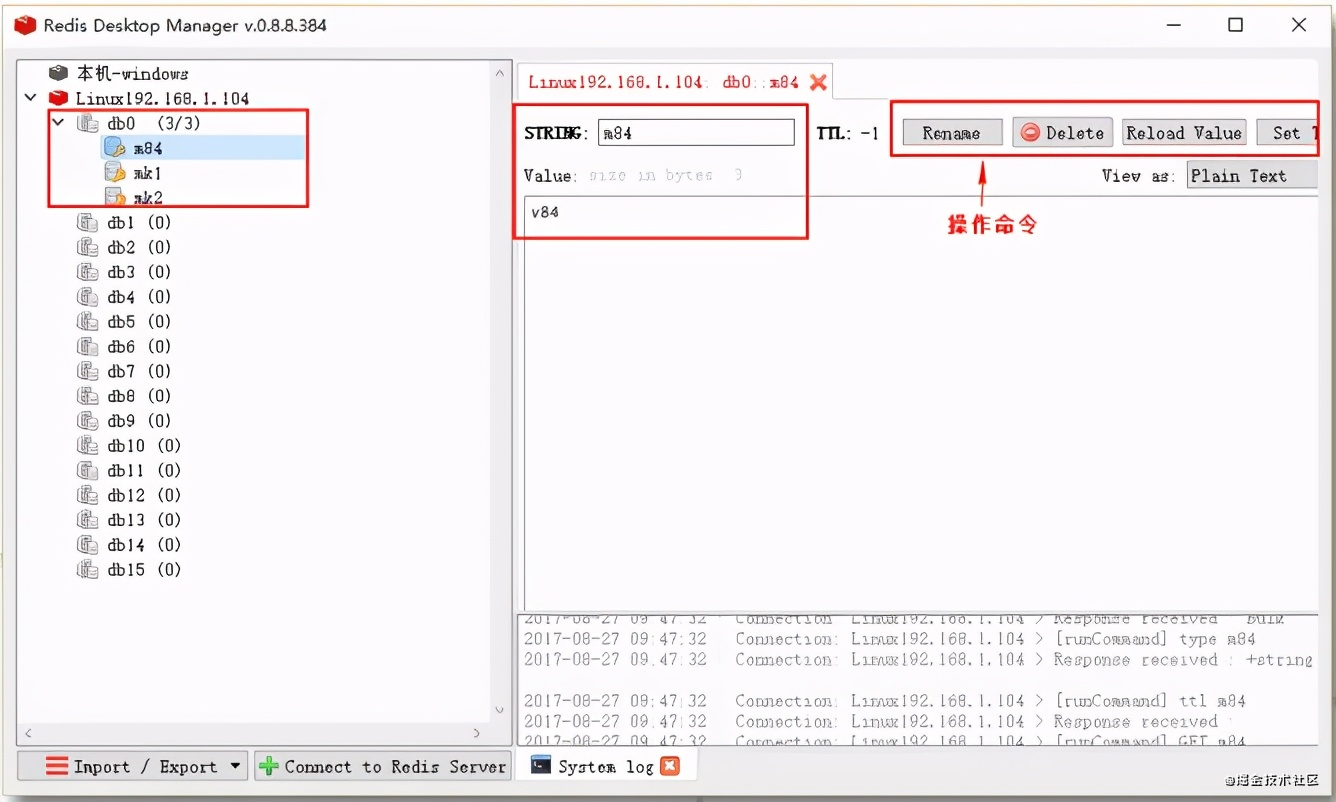The width and height of the screenshot is (1336, 802).
Task: Click the db5 database icon
Action: click(x=88, y=322)
